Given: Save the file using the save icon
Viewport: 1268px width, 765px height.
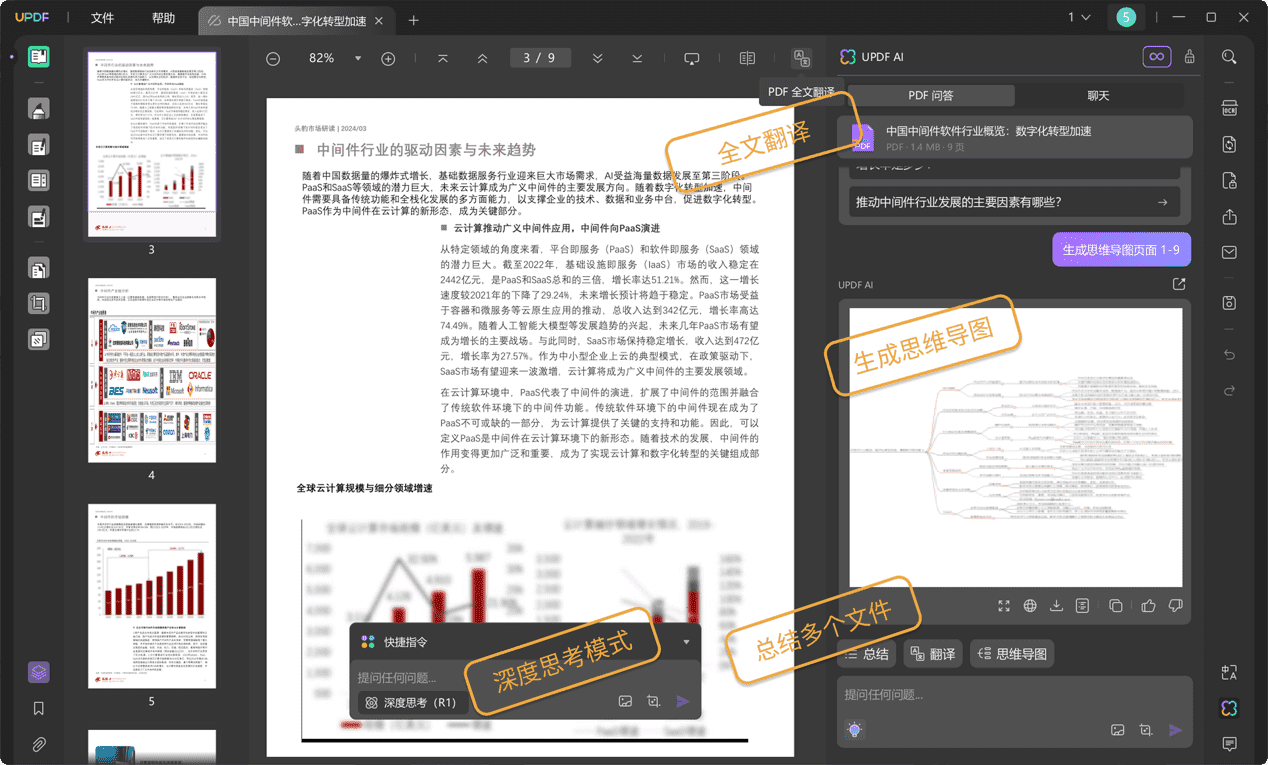Looking at the screenshot, I should click(x=1230, y=303).
